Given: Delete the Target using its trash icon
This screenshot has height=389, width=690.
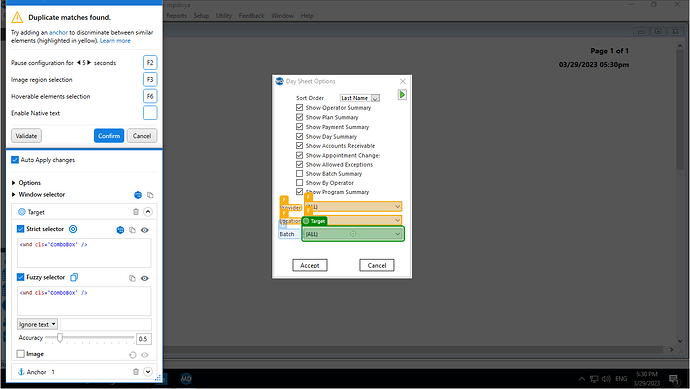Looking at the screenshot, I should (x=136, y=212).
